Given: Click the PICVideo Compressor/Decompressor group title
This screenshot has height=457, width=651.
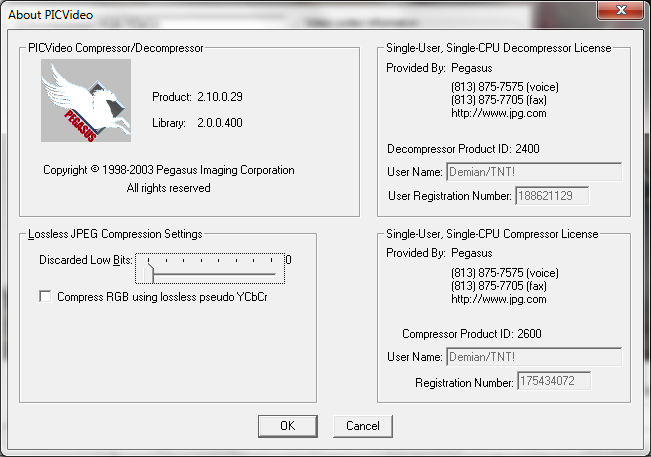Looking at the screenshot, I should (116, 48).
